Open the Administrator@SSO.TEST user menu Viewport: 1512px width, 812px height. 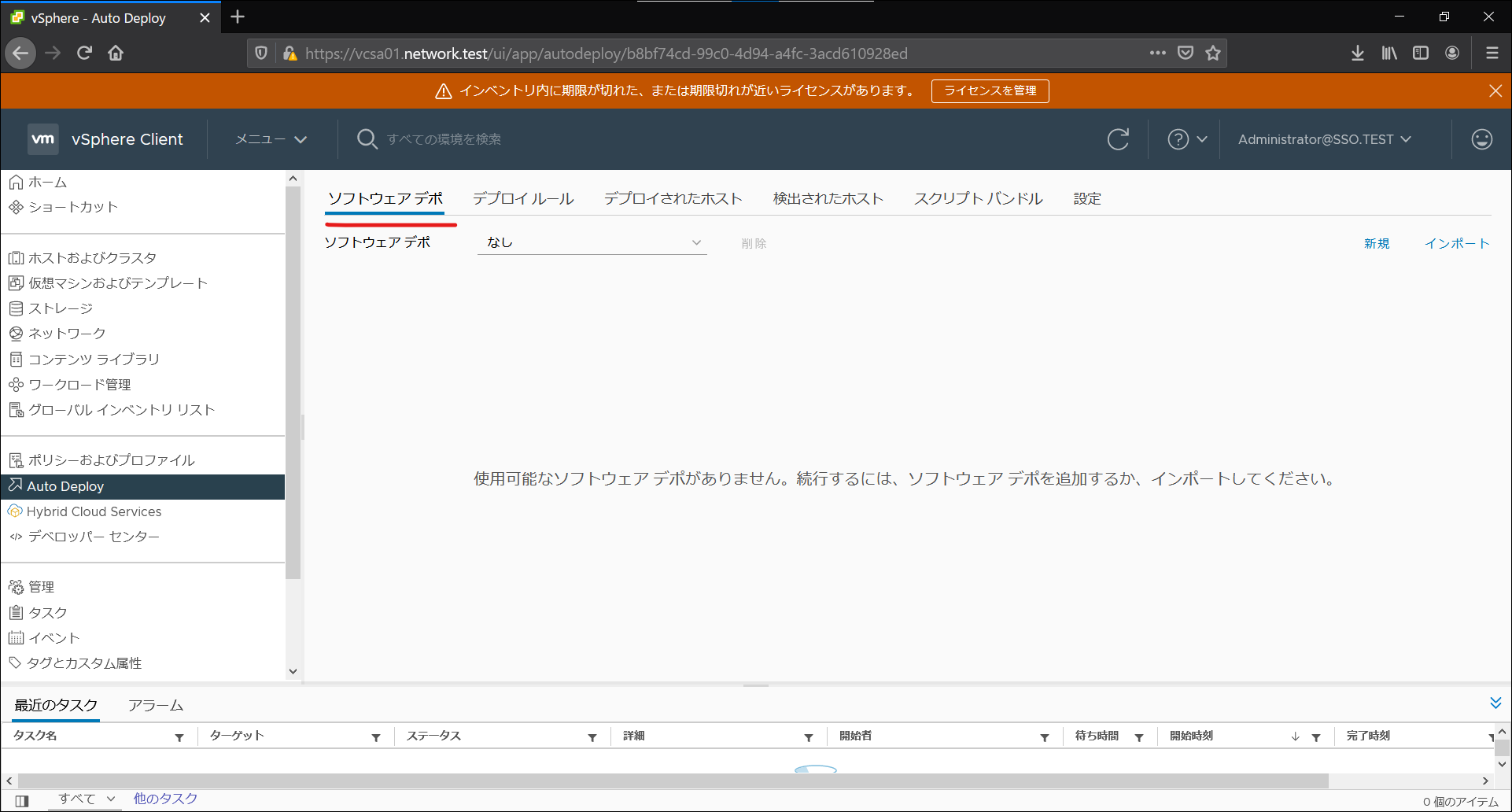click(1325, 139)
